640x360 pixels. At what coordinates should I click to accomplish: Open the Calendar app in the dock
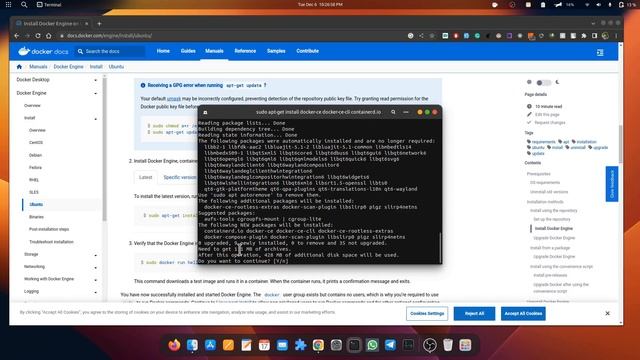coord(264,345)
